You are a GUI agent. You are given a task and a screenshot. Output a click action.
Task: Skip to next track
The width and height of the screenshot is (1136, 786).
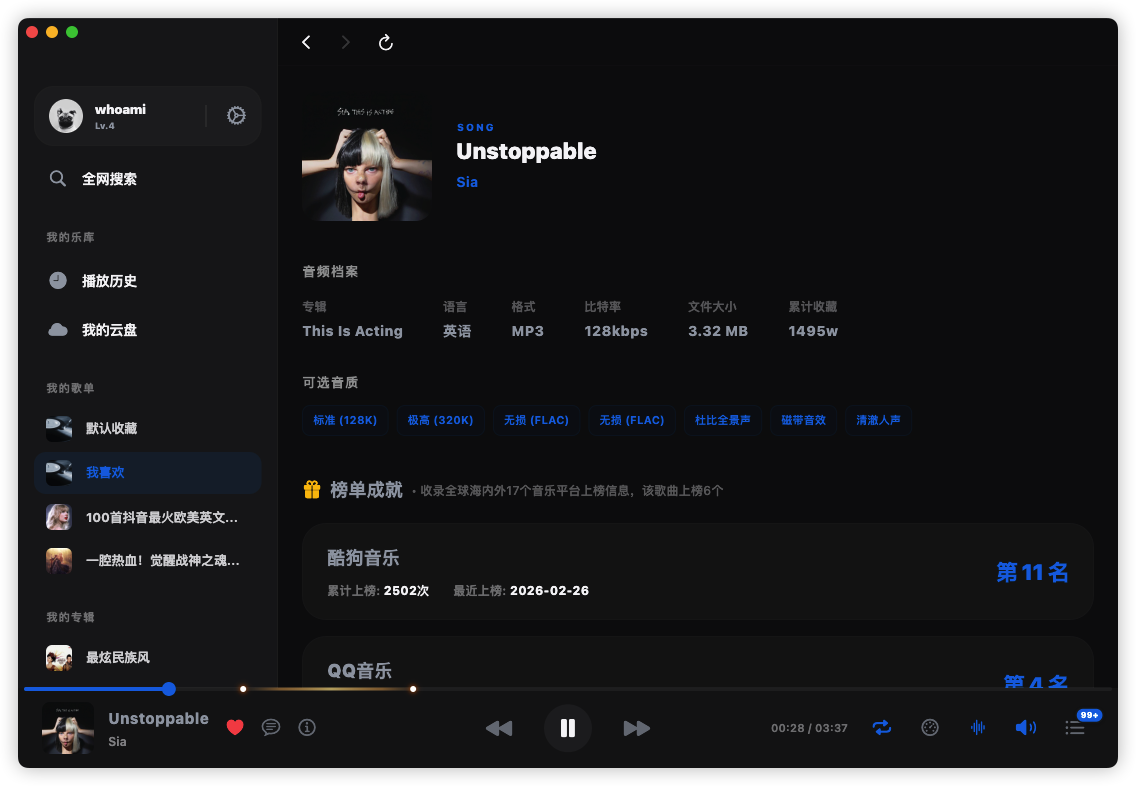click(637, 728)
